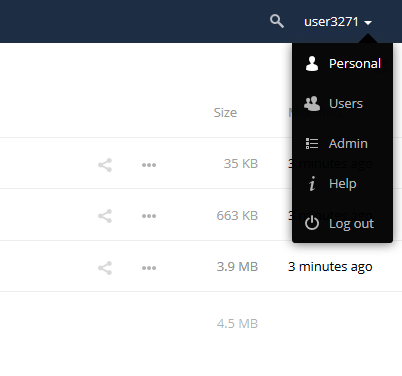The image size is (402, 376).
Task: Select the Users menu entry
Action: [x=342, y=103]
